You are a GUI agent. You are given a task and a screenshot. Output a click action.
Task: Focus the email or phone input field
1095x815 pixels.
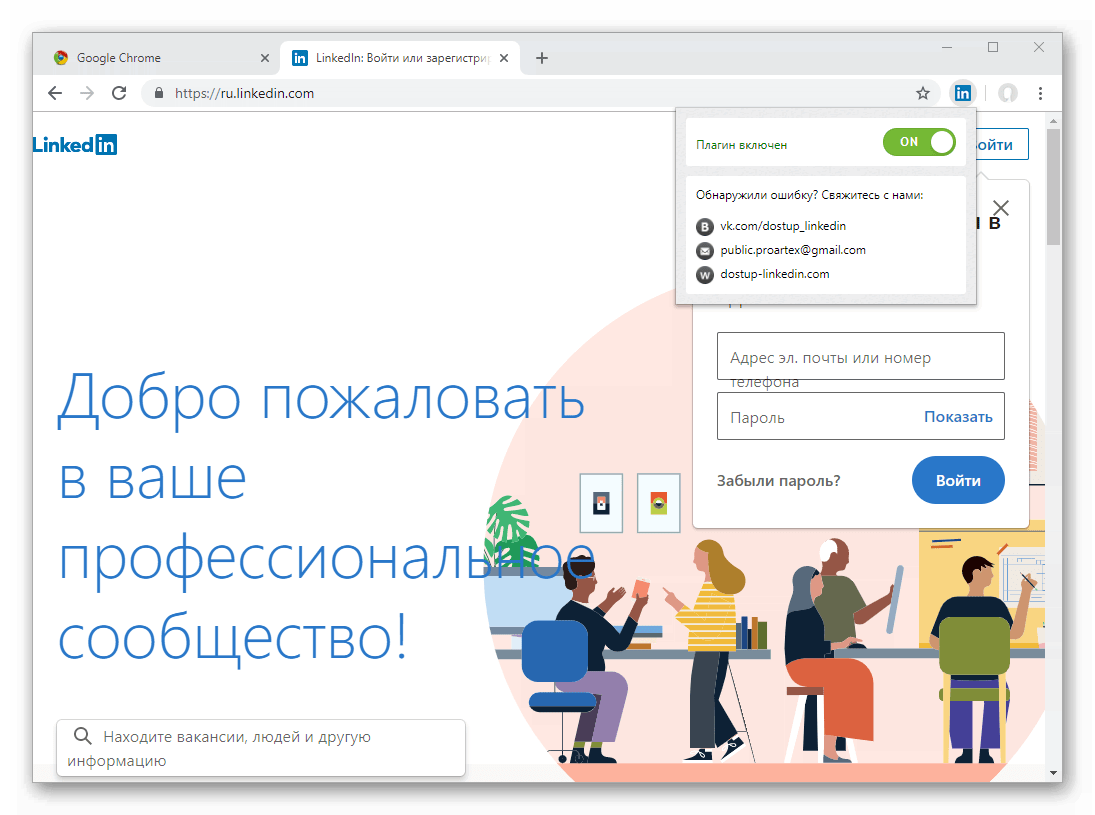coord(860,356)
